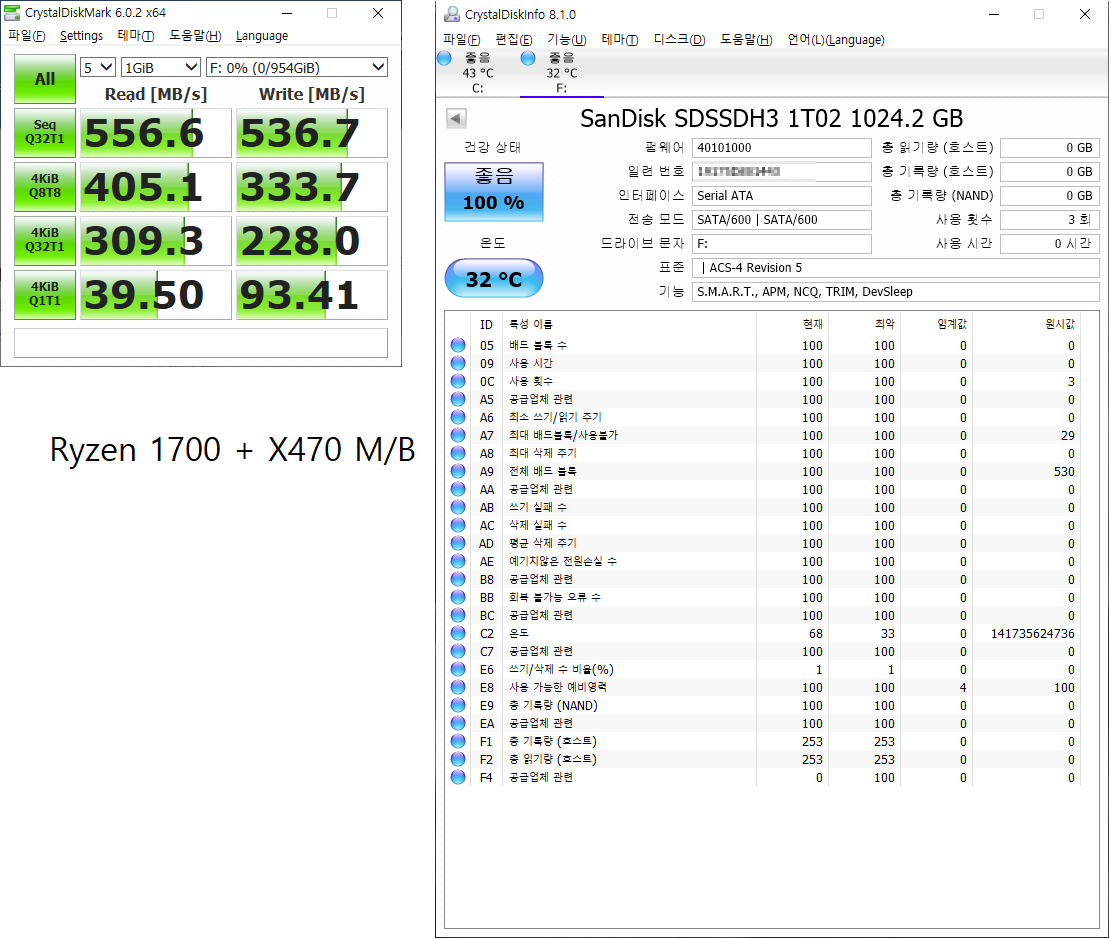Click the previous disk arrow button

456,118
